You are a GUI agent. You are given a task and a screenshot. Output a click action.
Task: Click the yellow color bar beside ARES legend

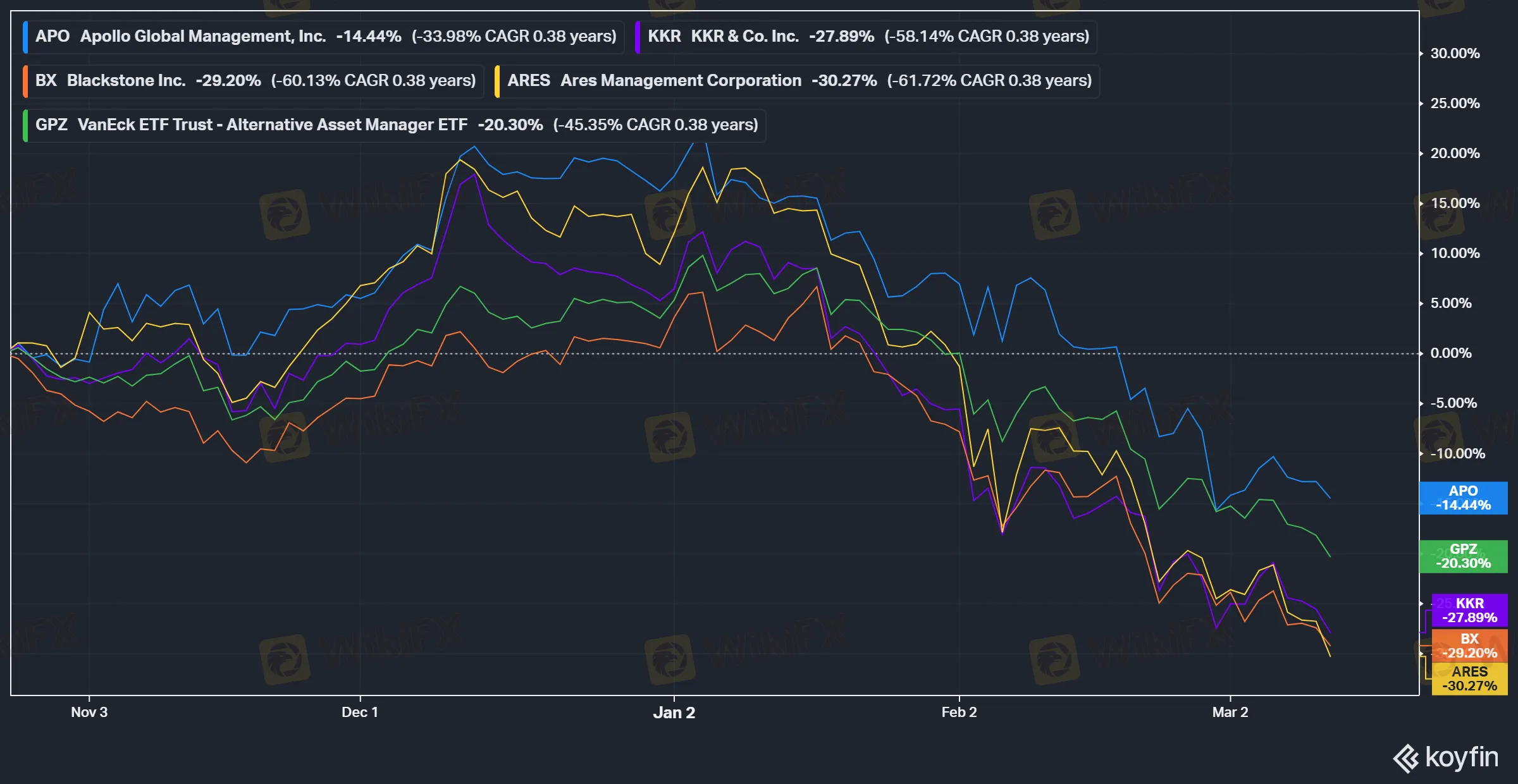497,81
